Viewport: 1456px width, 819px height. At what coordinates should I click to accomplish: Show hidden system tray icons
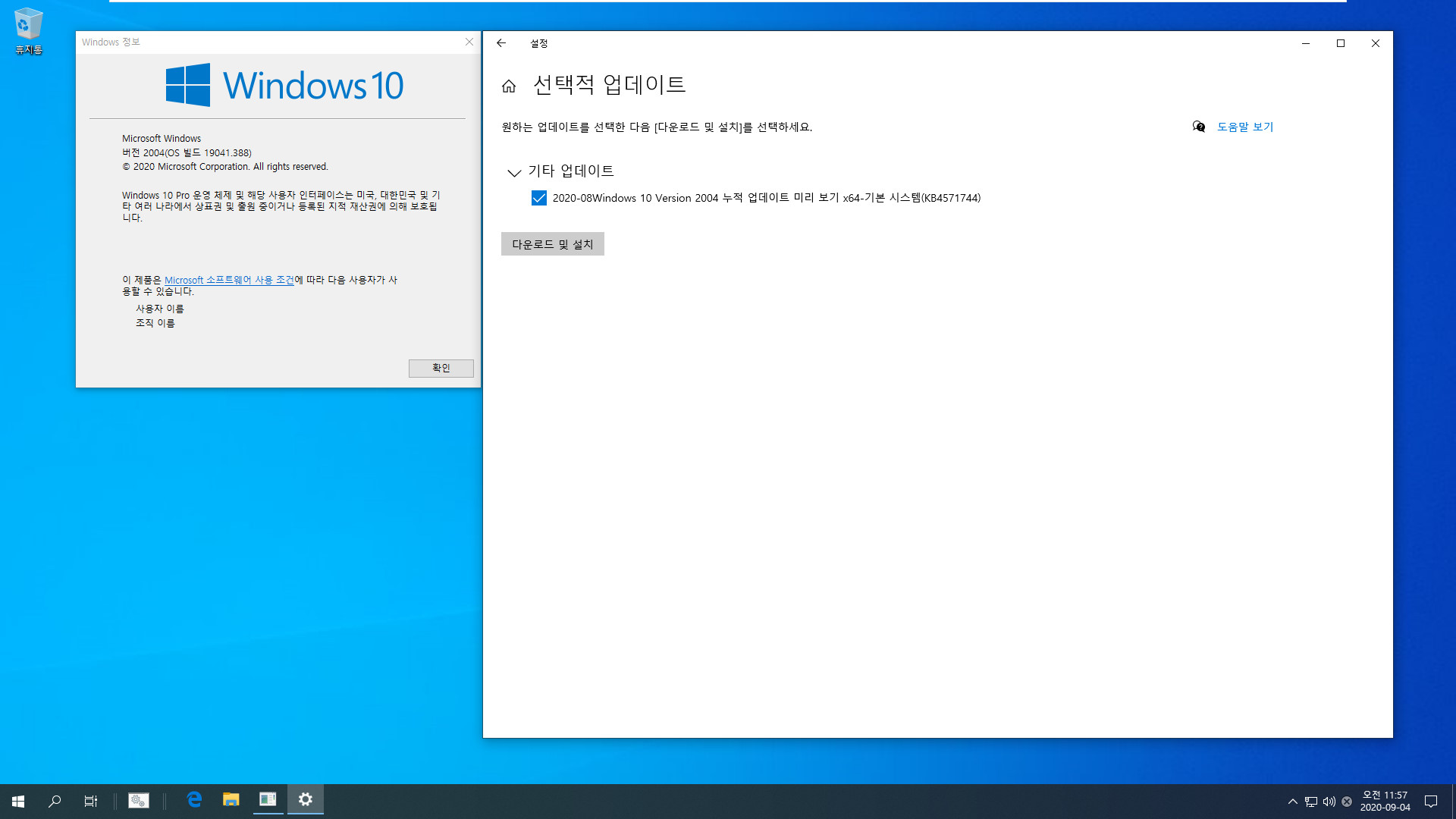(x=1292, y=802)
